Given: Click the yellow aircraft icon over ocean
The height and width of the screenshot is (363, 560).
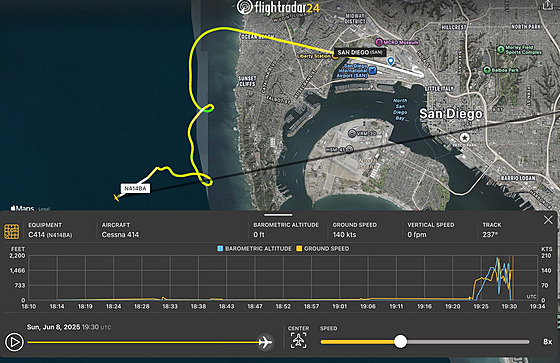Looking at the screenshot, I should (x=116, y=197).
